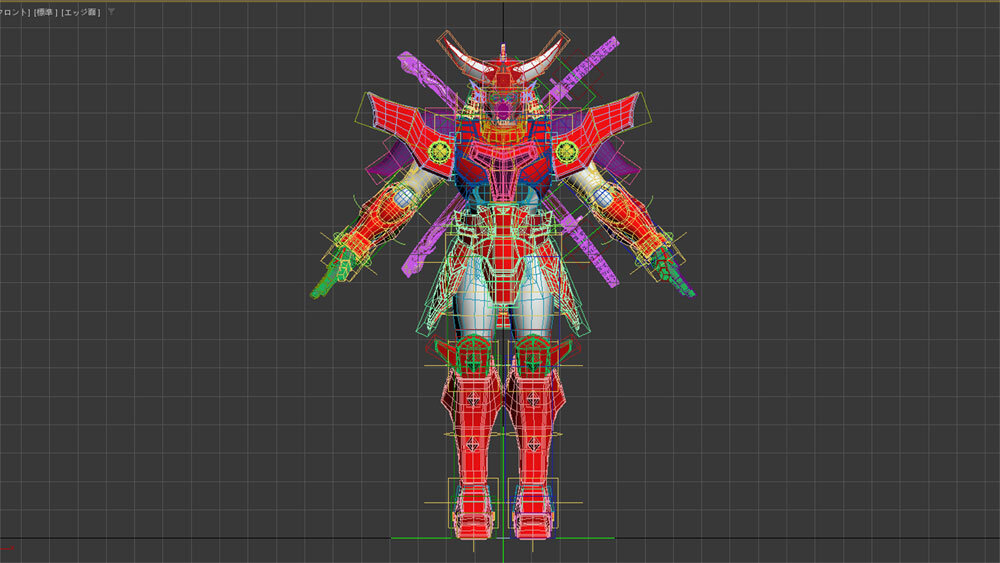Open the フロント viewport view menu
The image size is (1000, 563).
pyautogui.click(x=12, y=11)
